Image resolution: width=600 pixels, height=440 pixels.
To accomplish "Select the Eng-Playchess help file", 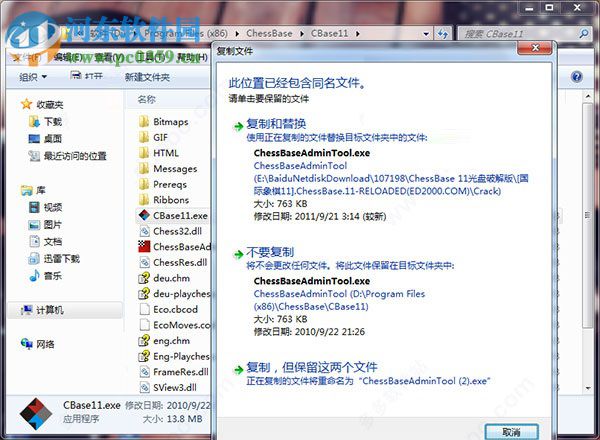I will 175,356.
